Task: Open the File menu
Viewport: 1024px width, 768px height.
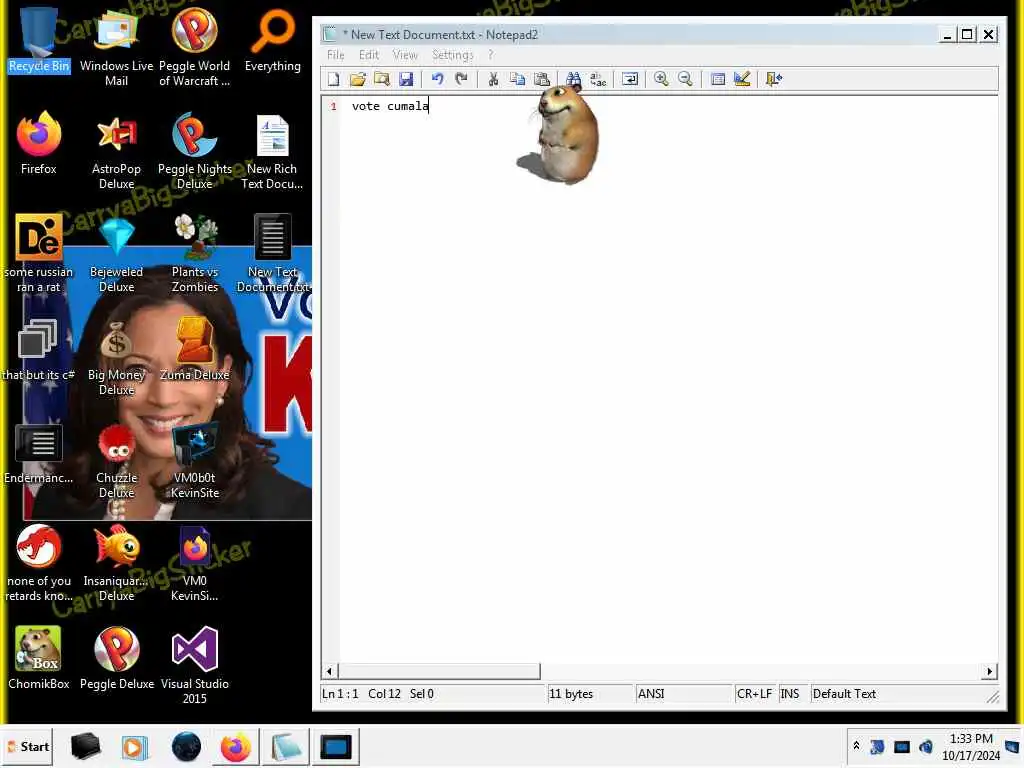Action: point(336,55)
